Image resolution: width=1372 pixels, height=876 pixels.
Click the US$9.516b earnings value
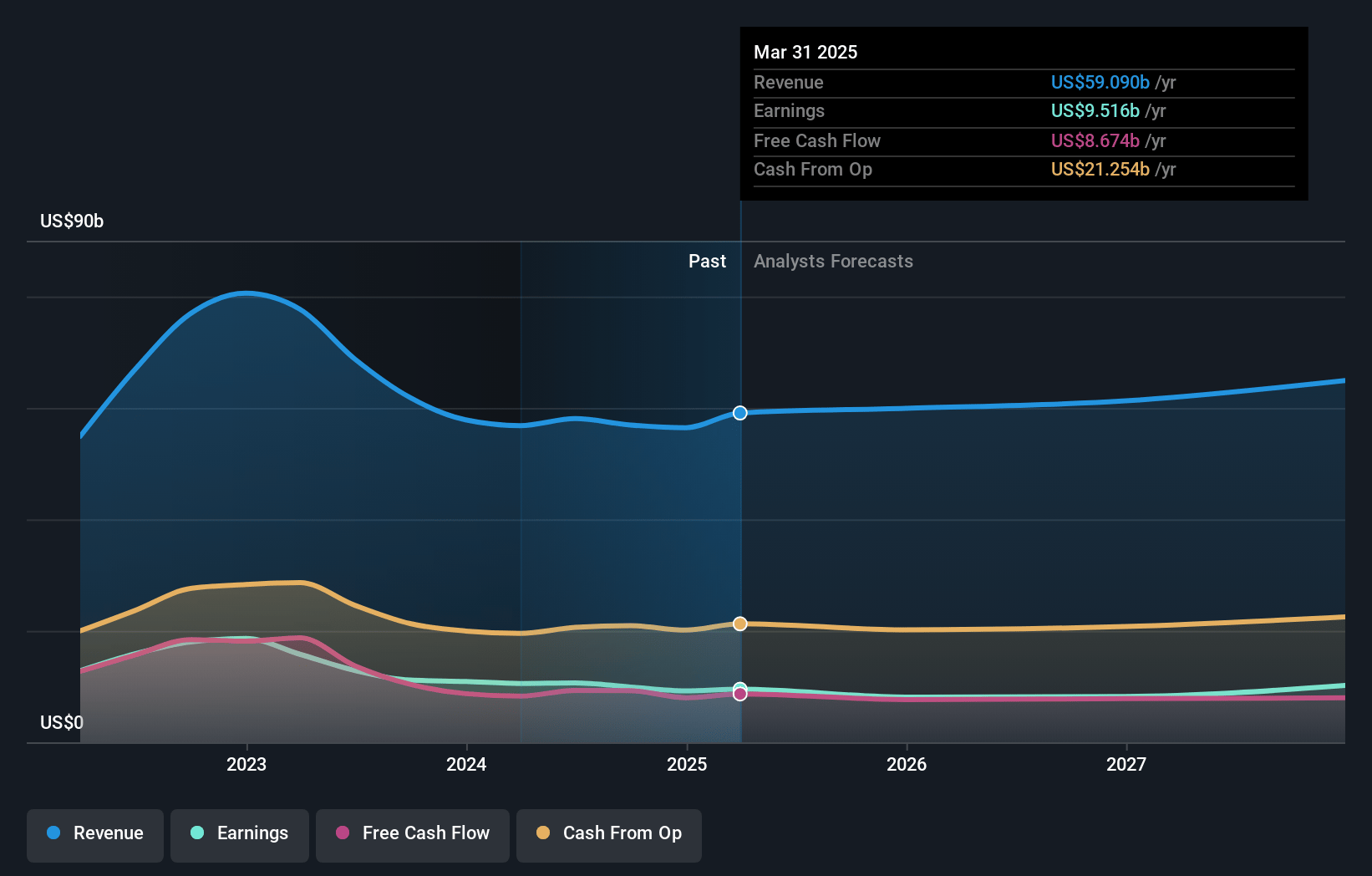click(x=1095, y=110)
